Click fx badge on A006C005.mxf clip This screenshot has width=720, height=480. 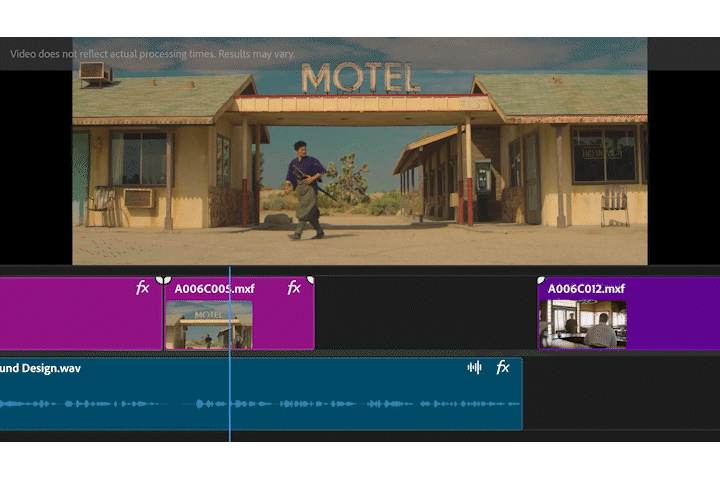[294, 288]
